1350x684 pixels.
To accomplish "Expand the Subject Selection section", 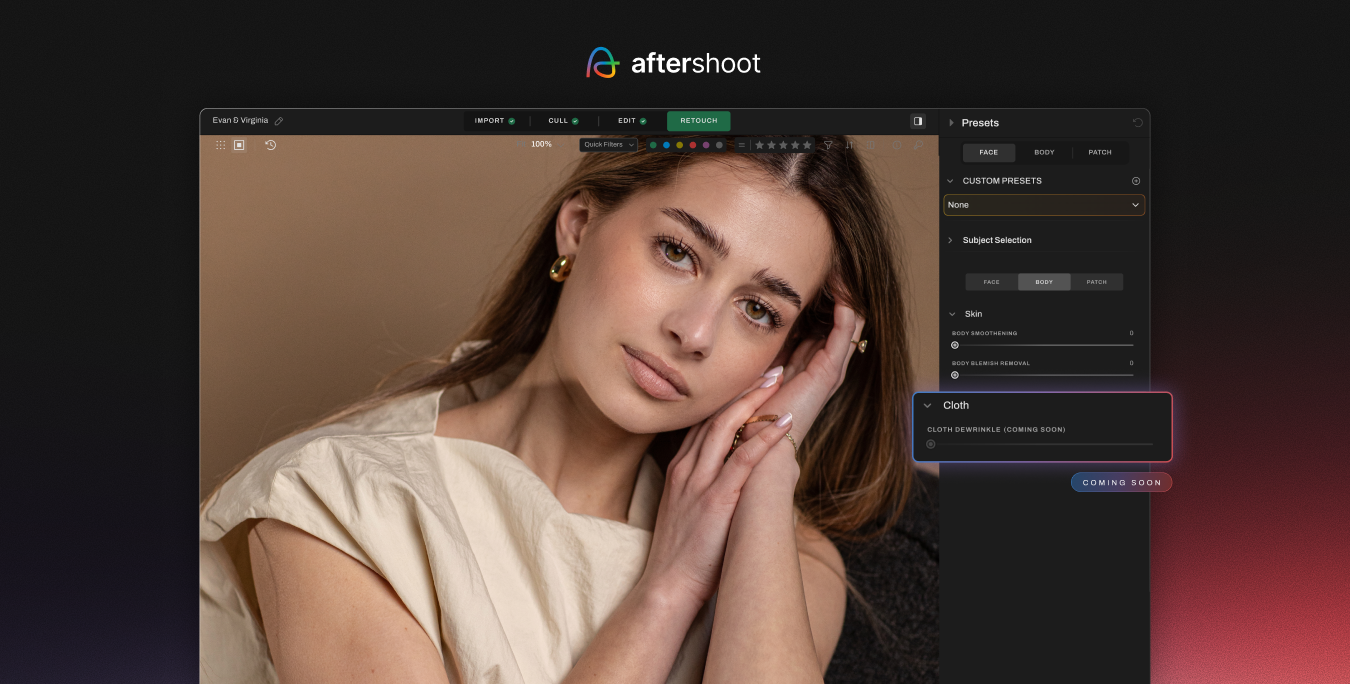I will coord(951,240).
